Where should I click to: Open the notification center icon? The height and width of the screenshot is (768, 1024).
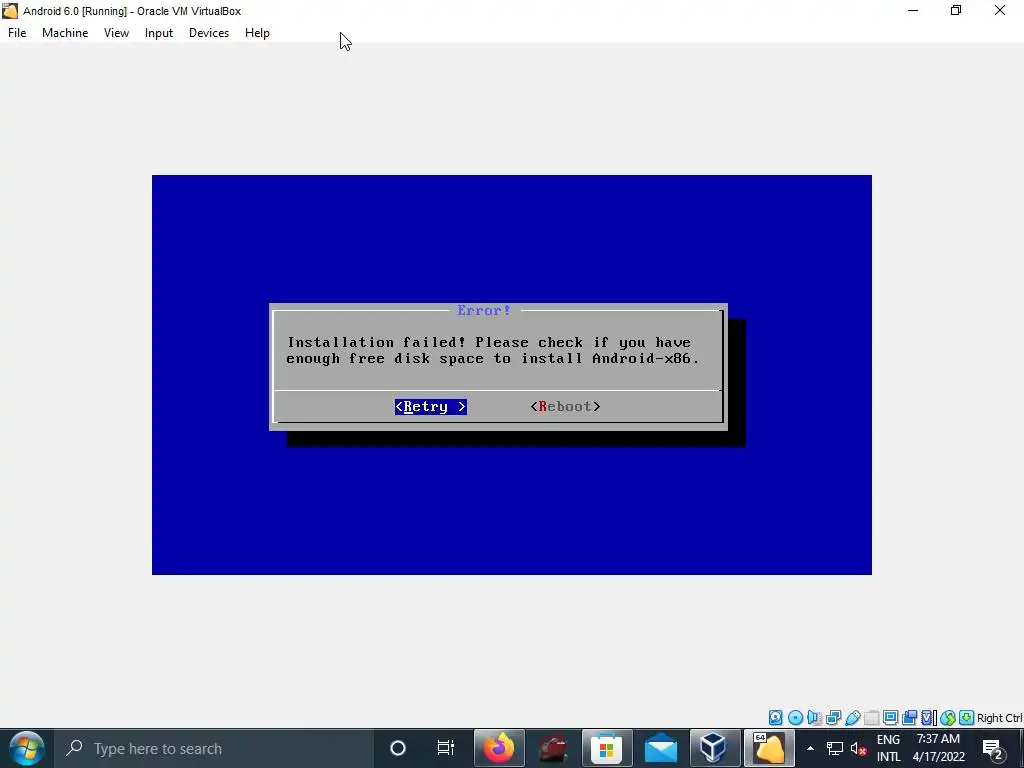(993, 748)
